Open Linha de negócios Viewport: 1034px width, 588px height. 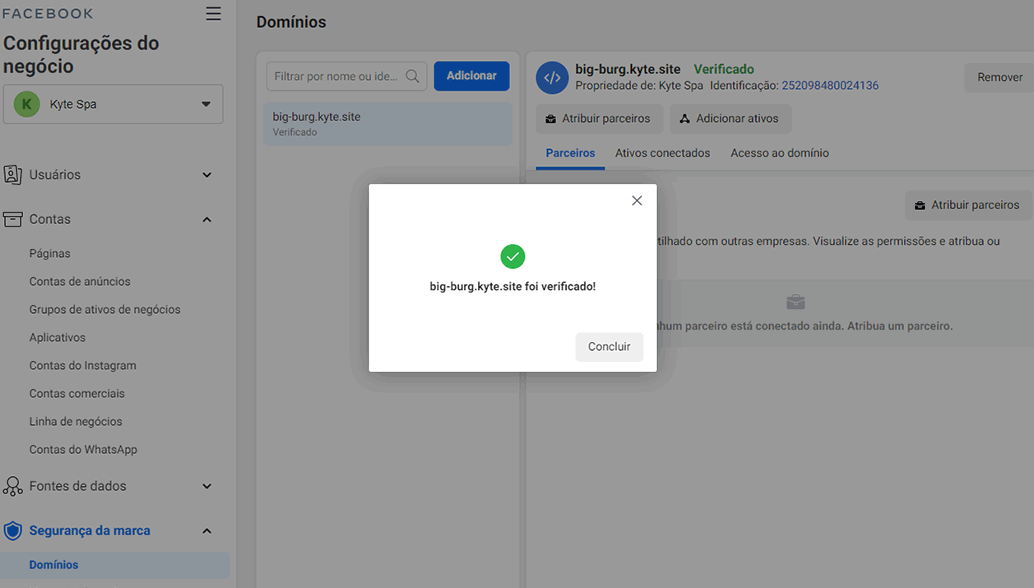(76, 422)
